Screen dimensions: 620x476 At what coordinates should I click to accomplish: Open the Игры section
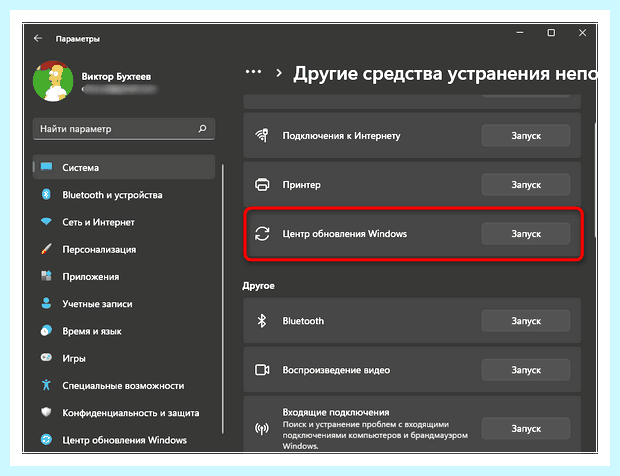[x=124, y=358]
